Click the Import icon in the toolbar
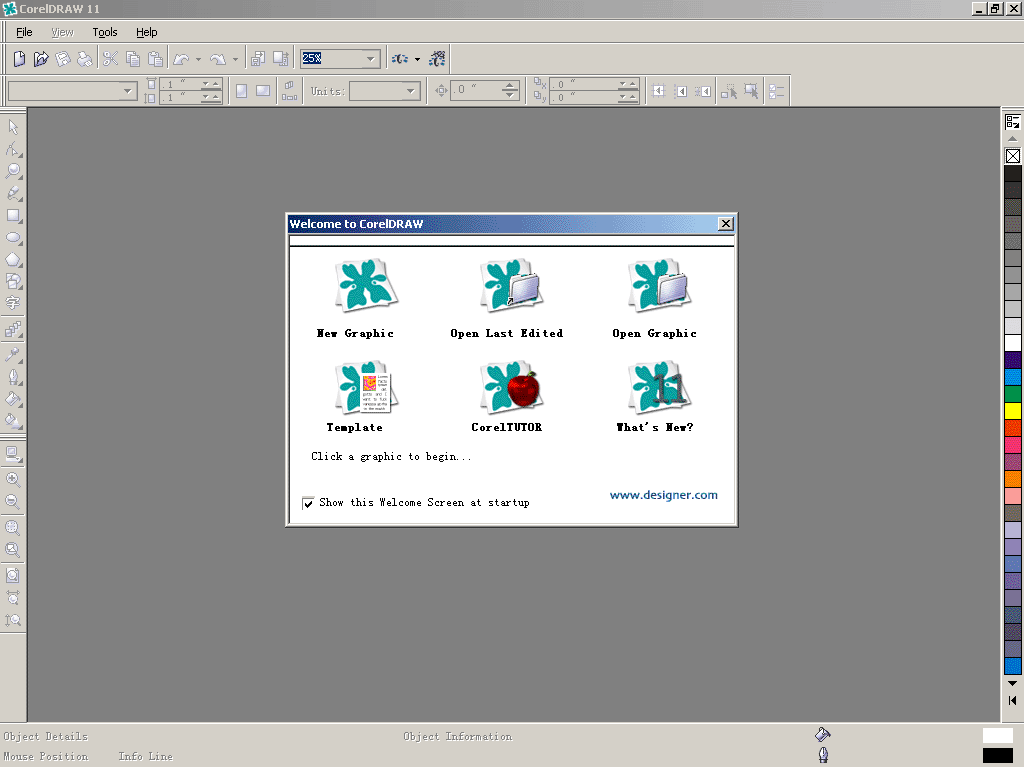This screenshot has width=1024, height=768. [258, 59]
